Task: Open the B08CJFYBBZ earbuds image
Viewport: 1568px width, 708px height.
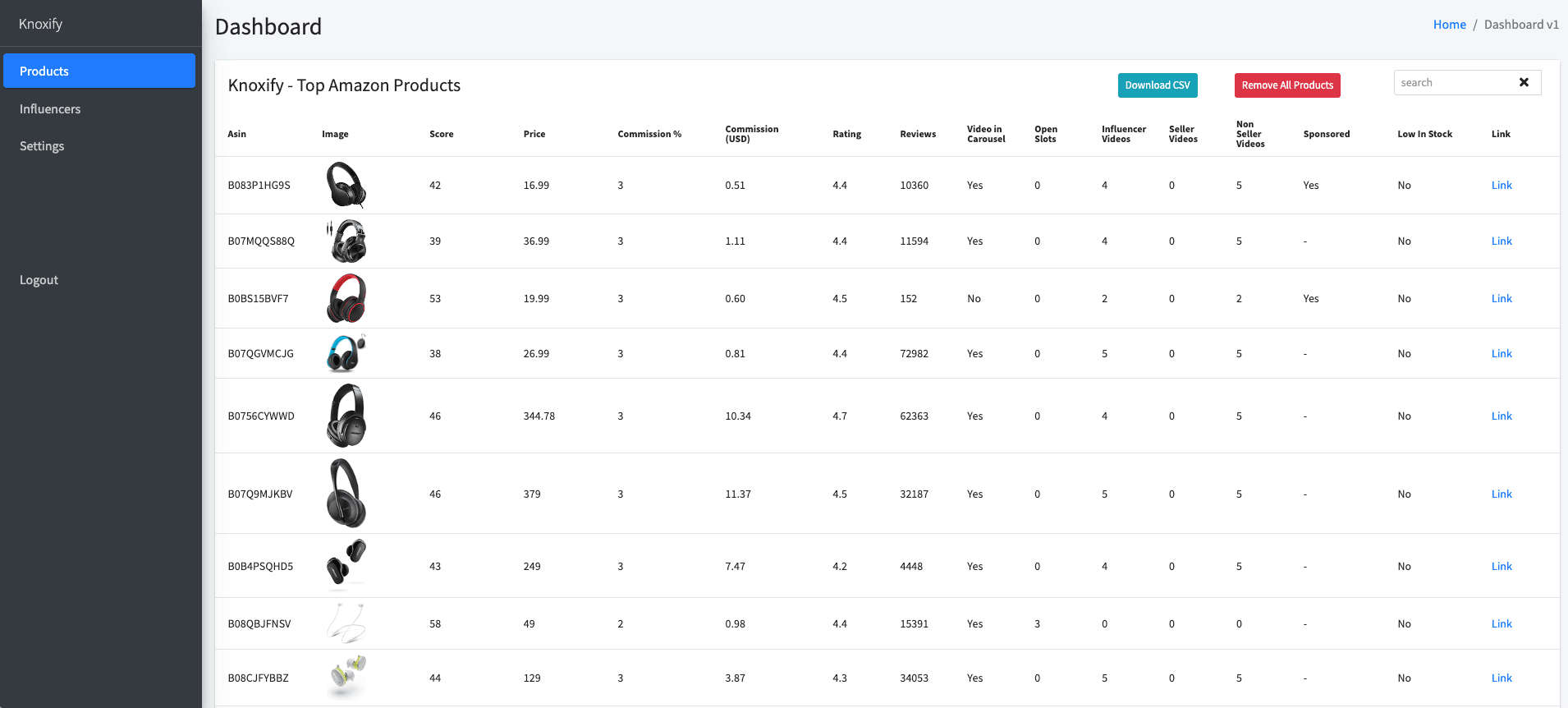Action: tap(346, 678)
